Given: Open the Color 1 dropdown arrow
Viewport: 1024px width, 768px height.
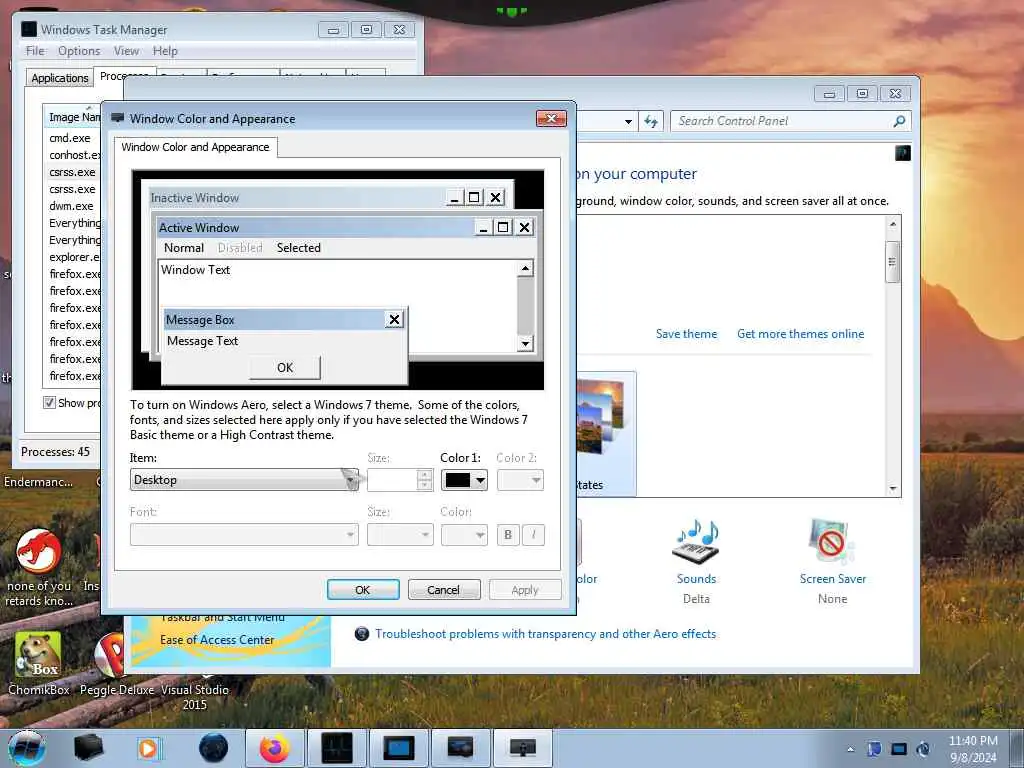Looking at the screenshot, I should [x=480, y=481].
